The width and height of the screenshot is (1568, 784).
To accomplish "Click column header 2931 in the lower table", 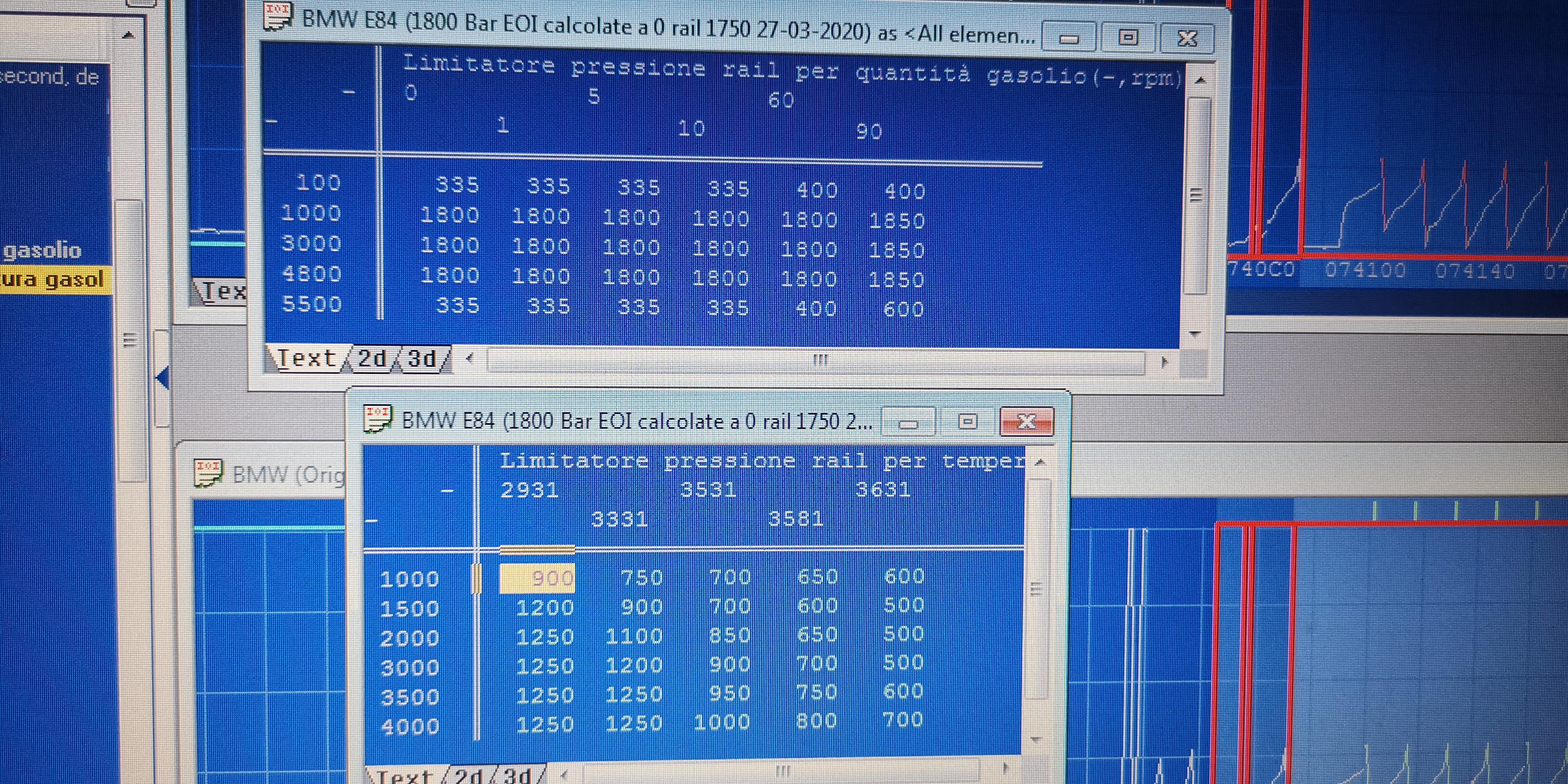I will click(x=529, y=490).
